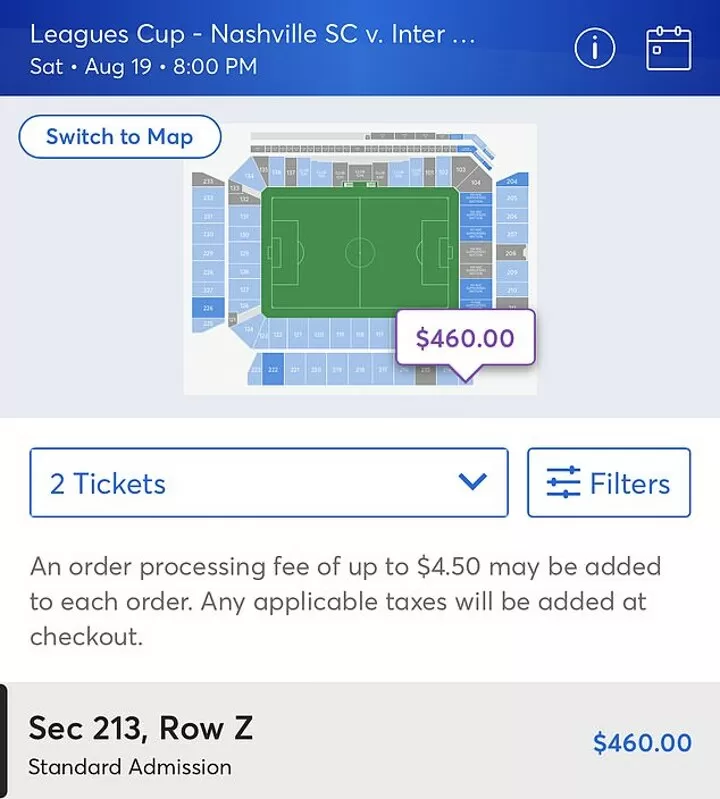Select highlighted section 226 on stadium map
The height and width of the screenshot is (799, 720).
(208, 308)
